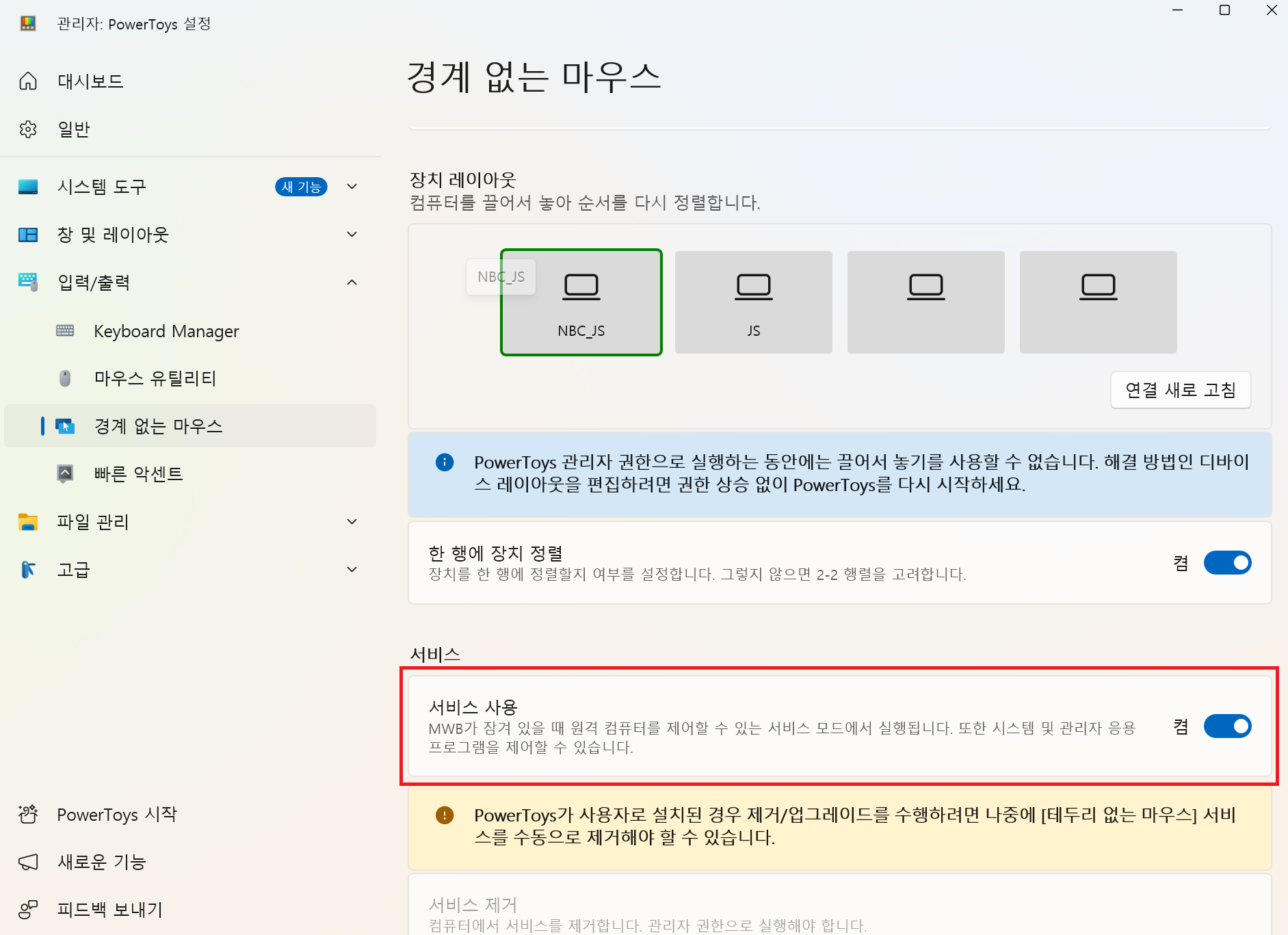
Task: Click the 고급 icon in sidebar
Action: pyautogui.click(x=28, y=570)
